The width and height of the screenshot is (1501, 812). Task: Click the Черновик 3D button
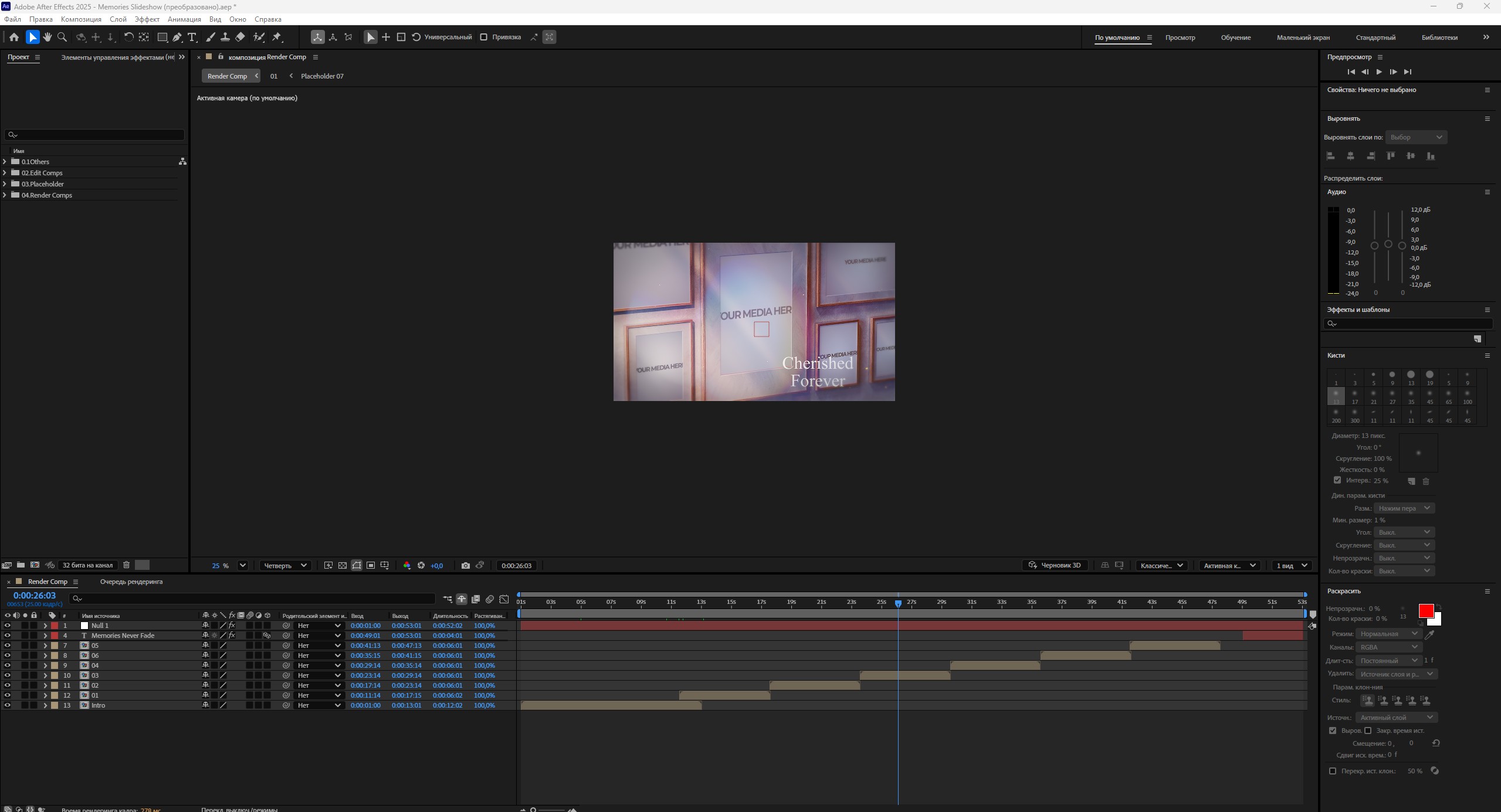[1054, 565]
